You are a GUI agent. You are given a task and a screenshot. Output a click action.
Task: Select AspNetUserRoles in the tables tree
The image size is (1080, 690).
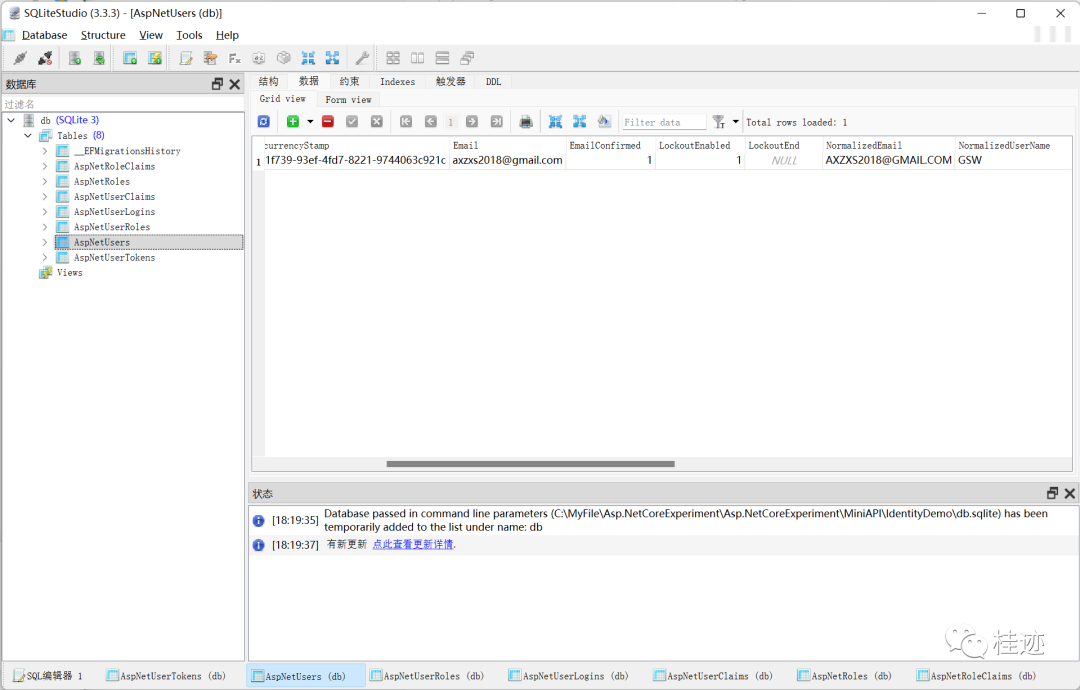click(x=112, y=227)
